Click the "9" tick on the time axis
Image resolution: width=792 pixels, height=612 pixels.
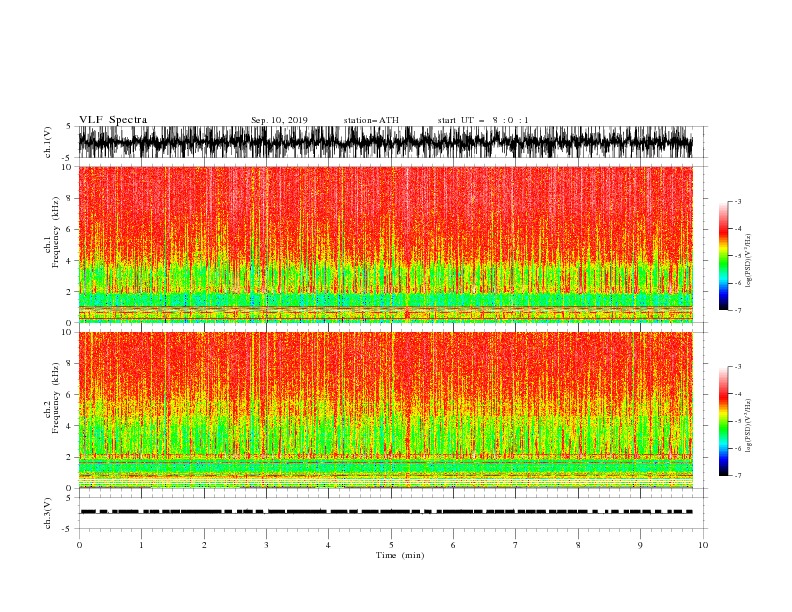(x=640, y=545)
